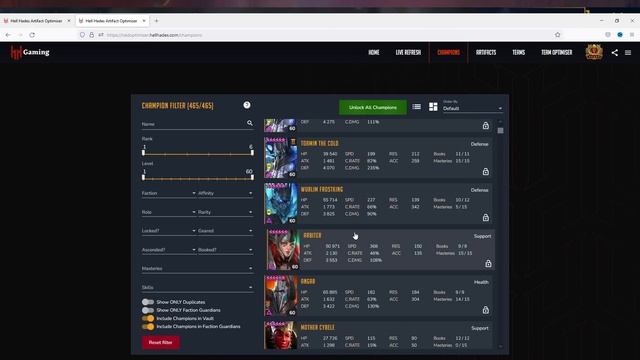Click the Level slider maximum handle

(x=252, y=178)
